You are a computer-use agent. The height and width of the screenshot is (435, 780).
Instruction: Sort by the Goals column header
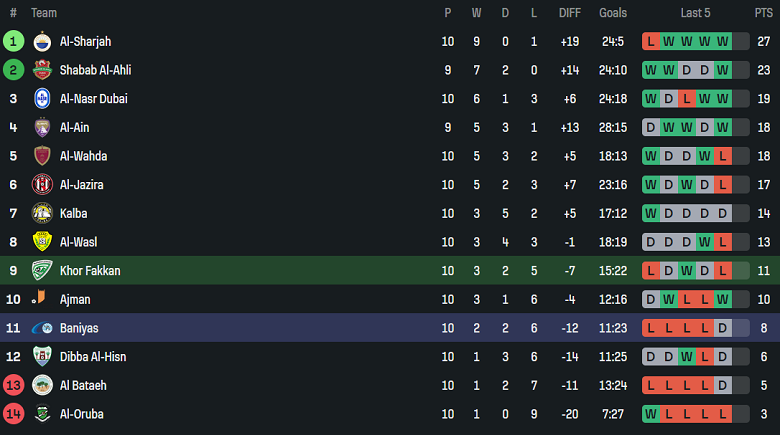pos(613,13)
